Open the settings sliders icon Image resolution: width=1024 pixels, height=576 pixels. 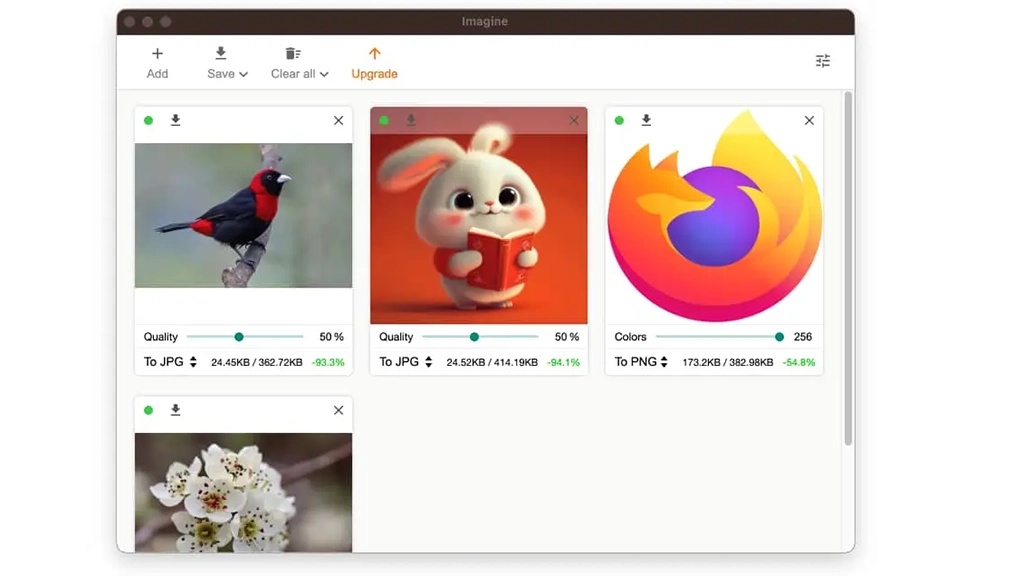point(823,61)
